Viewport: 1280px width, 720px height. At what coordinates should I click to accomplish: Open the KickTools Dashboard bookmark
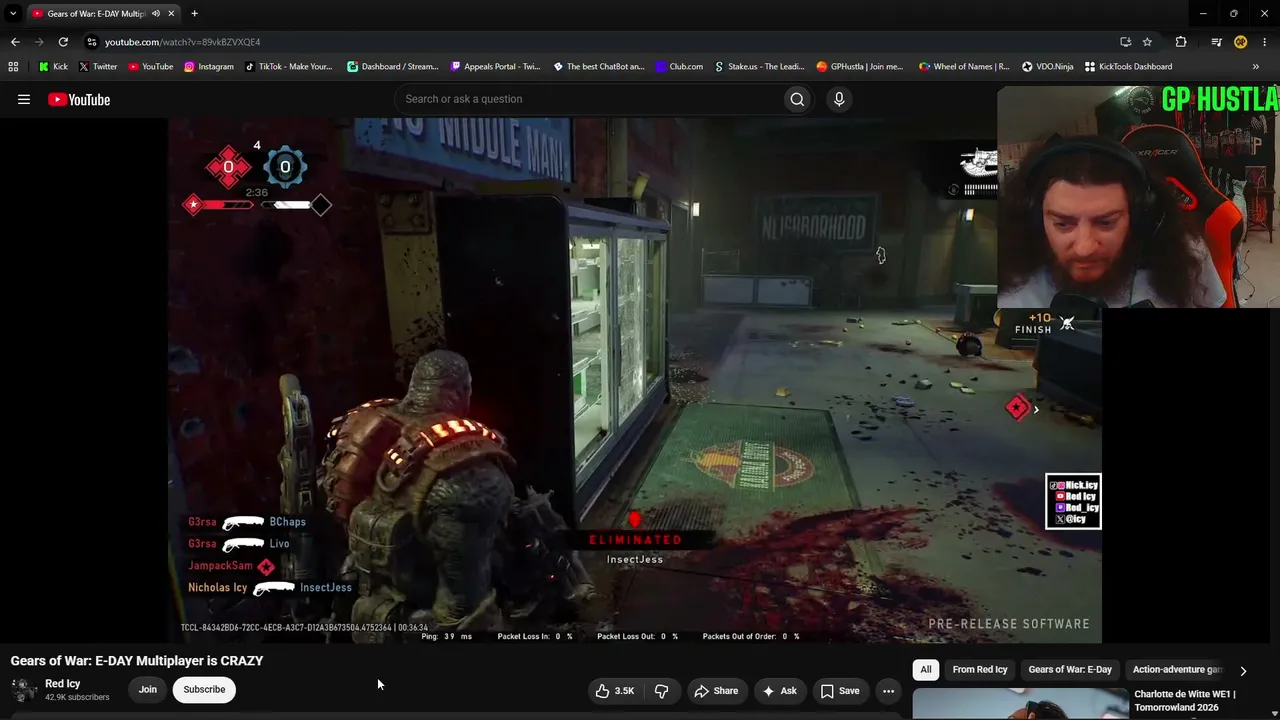pyautogui.click(x=1128, y=67)
